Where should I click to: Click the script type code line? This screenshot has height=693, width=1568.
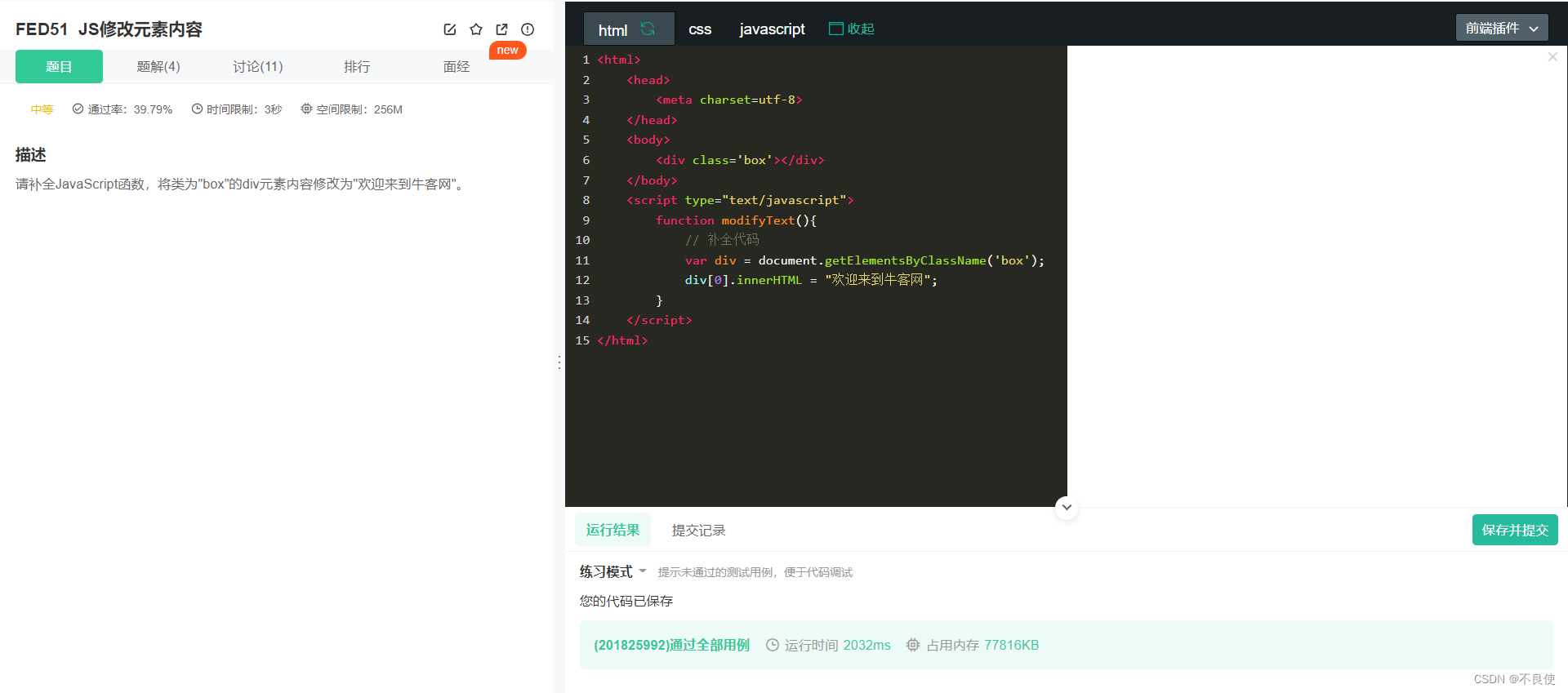[740, 200]
